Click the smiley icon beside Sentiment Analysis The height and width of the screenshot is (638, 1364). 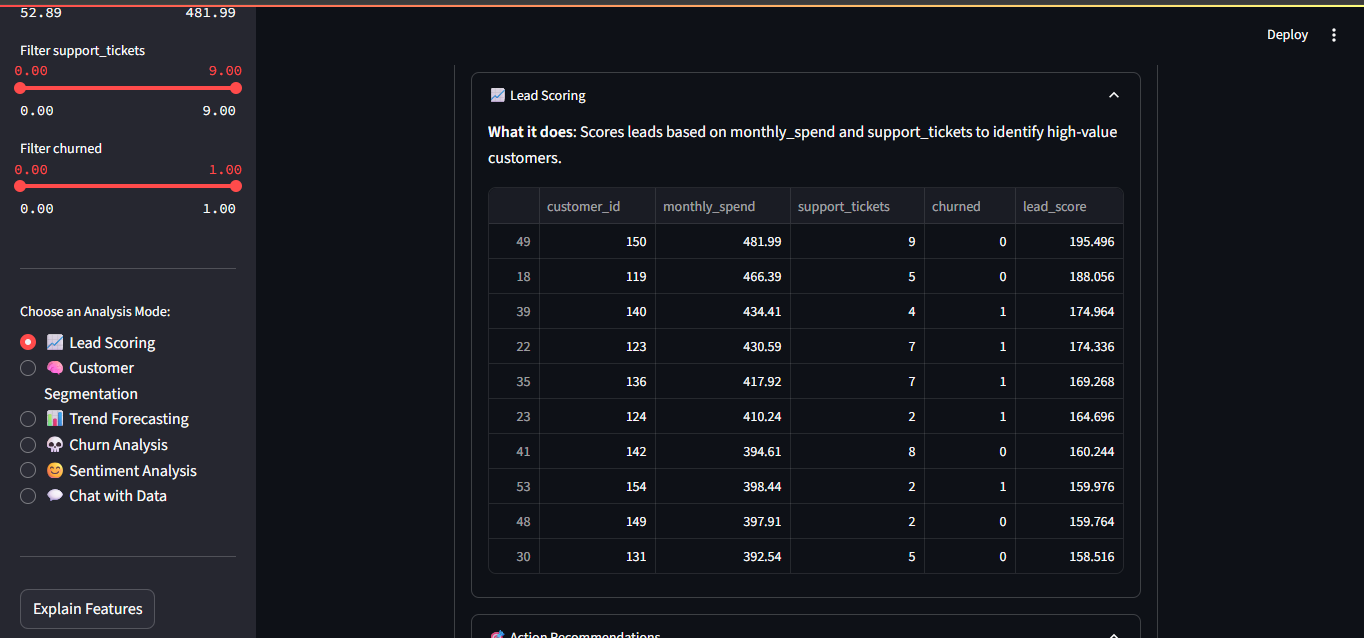point(55,471)
